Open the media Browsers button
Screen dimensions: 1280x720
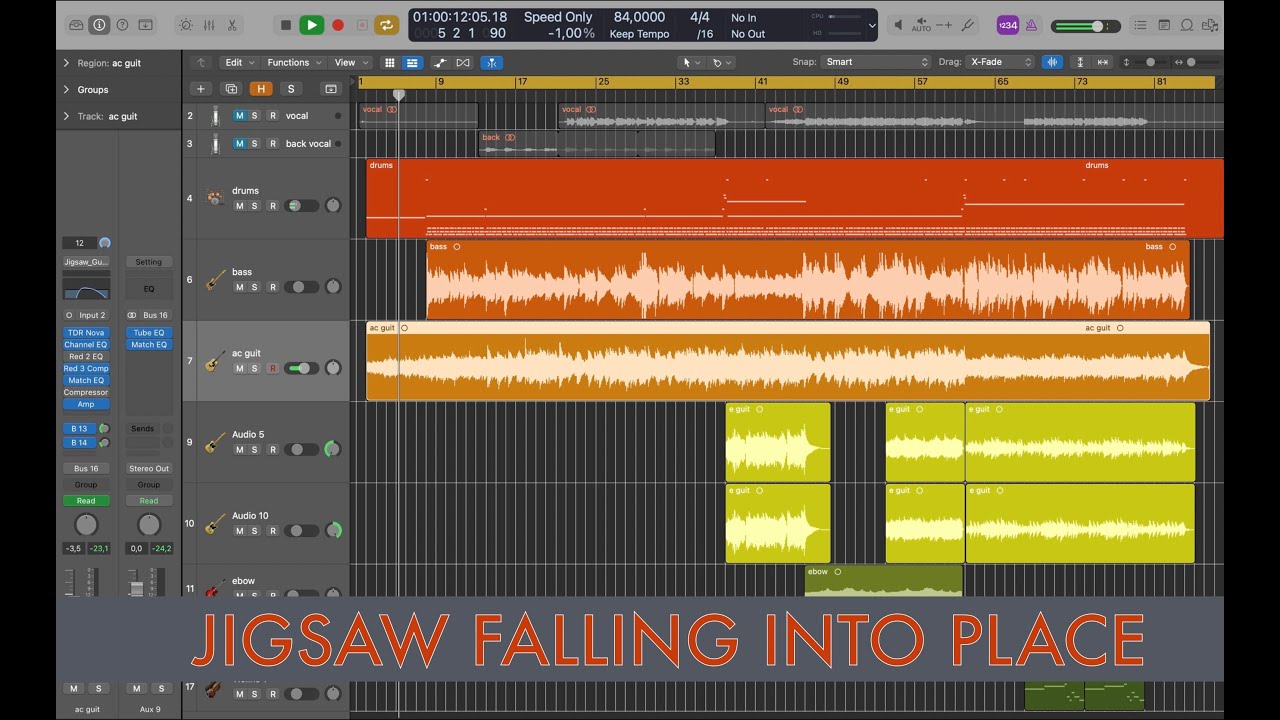(x=1210, y=25)
